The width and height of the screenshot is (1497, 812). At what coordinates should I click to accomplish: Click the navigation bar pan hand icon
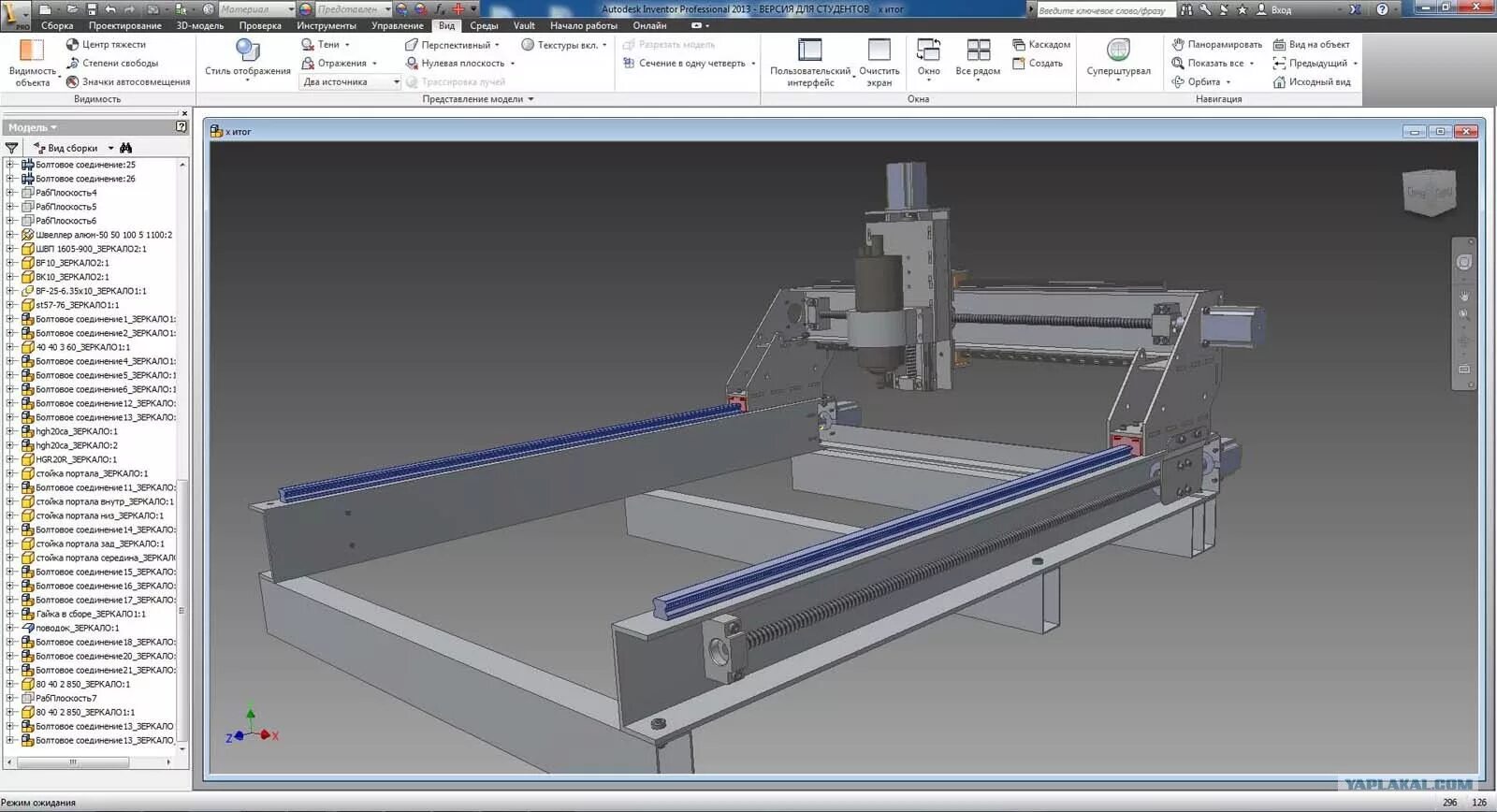click(x=1464, y=296)
